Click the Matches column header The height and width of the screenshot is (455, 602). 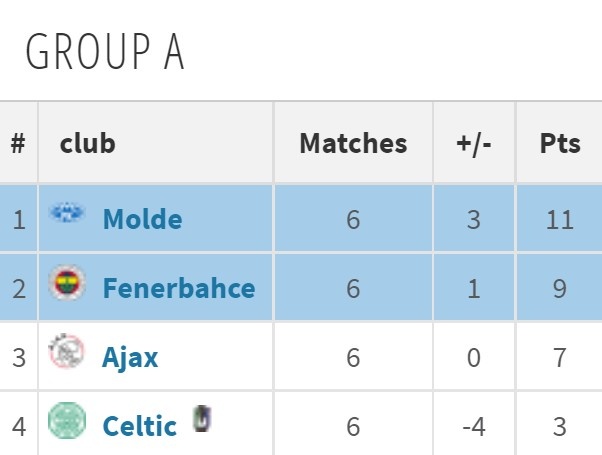(353, 143)
